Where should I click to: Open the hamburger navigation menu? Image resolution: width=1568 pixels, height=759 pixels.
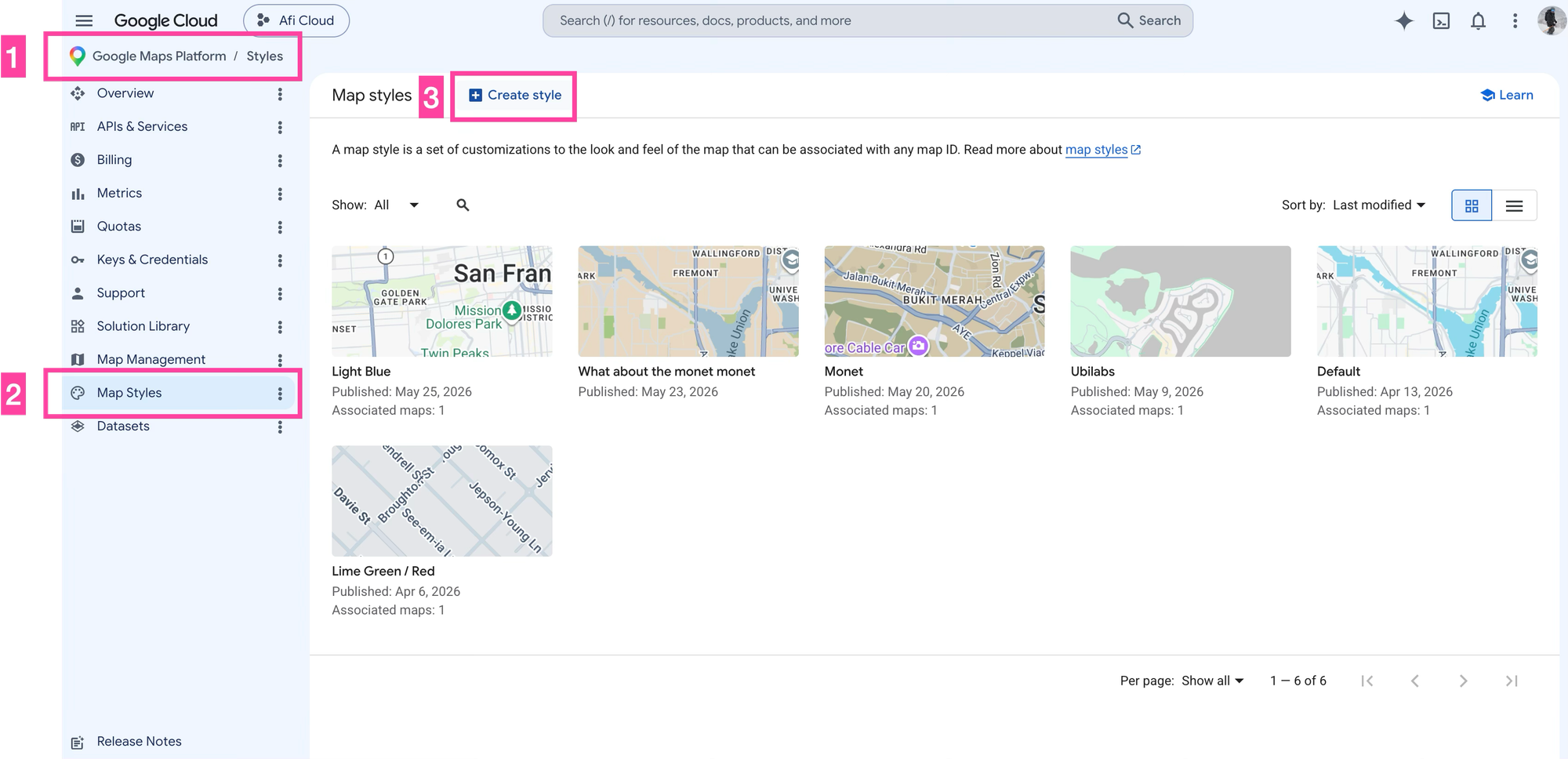[x=84, y=20]
